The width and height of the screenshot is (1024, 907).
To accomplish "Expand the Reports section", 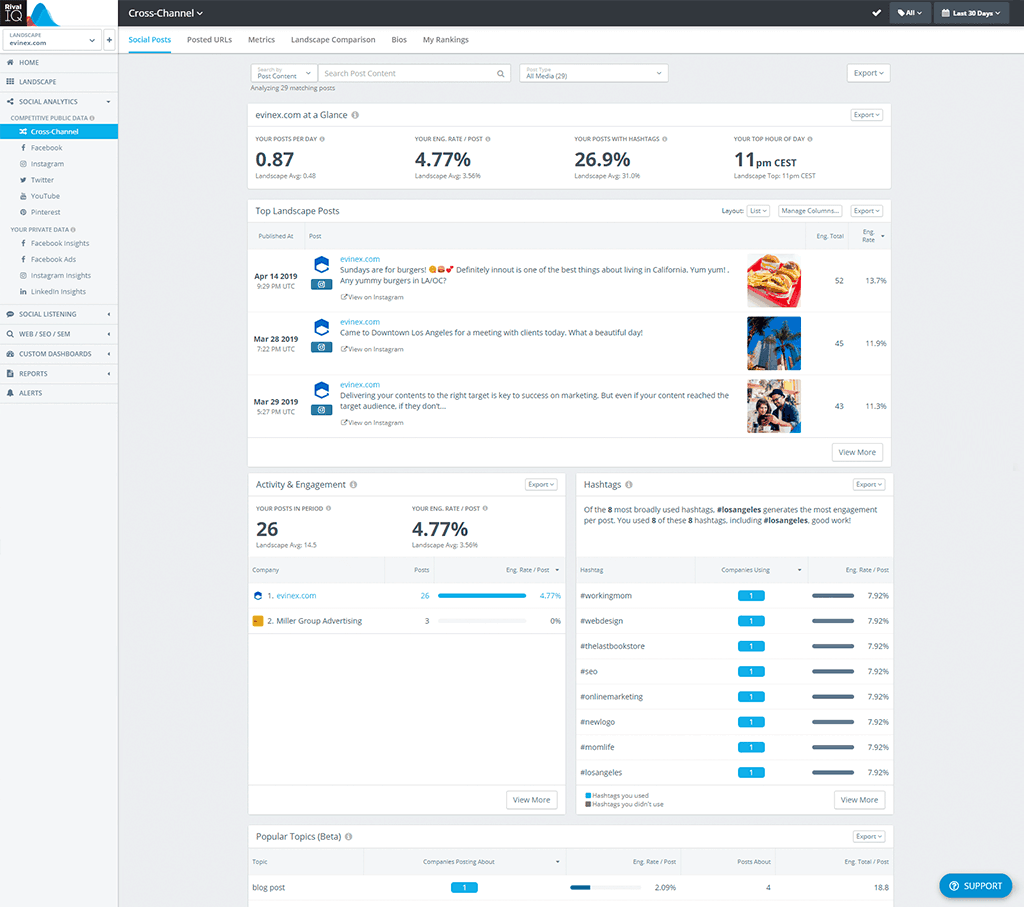I will pyautogui.click(x=59, y=374).
